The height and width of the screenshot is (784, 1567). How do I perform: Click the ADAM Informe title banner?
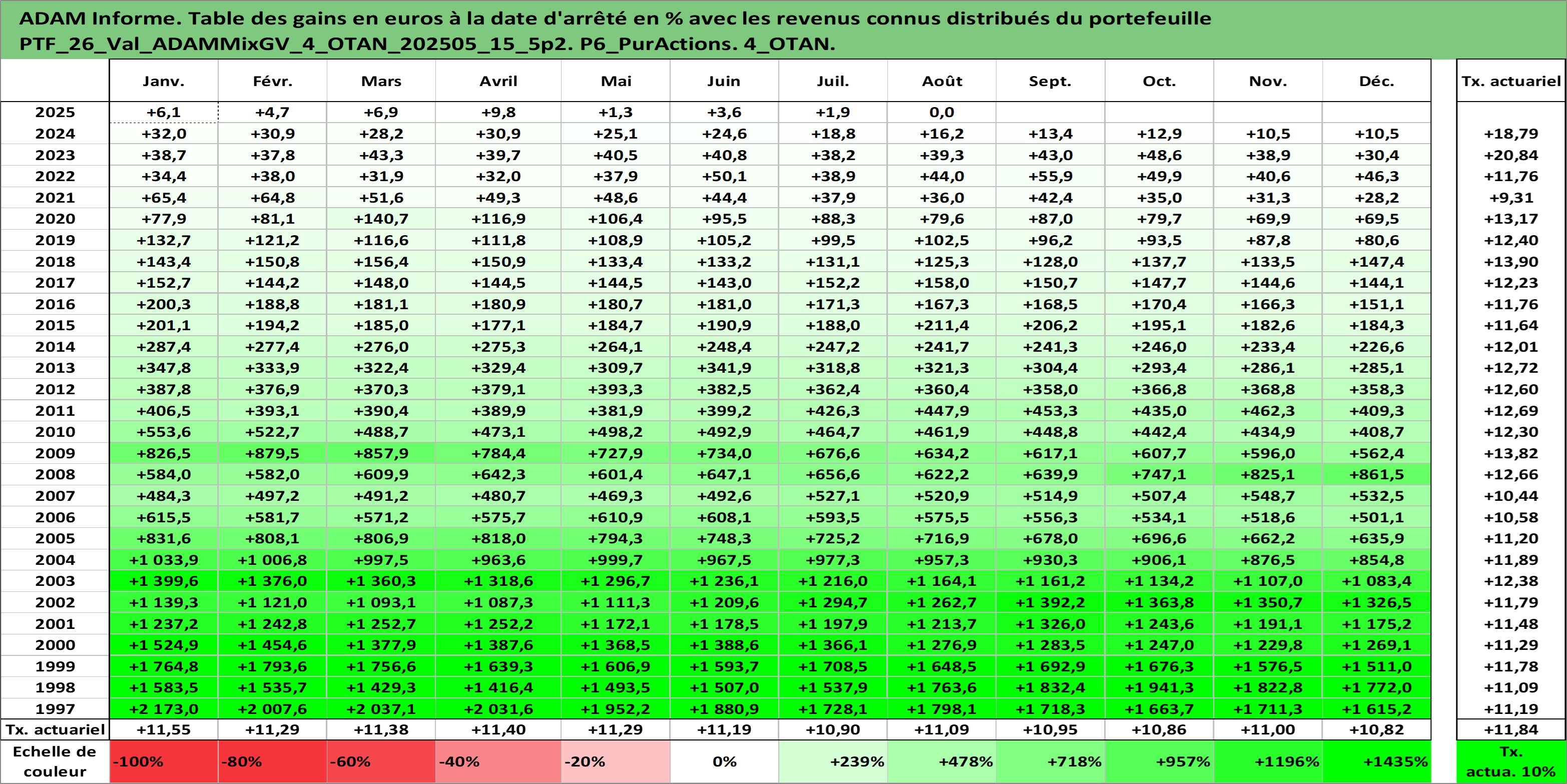coord(784,30)
